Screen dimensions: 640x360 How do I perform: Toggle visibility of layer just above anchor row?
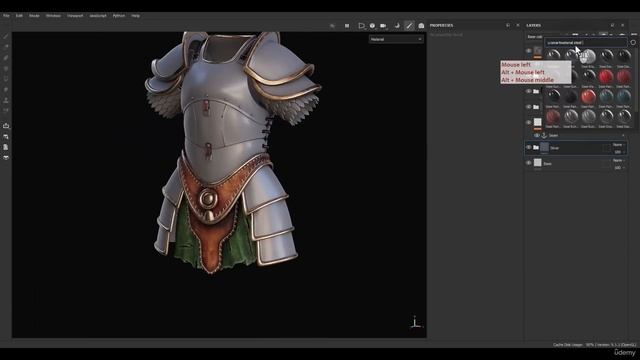pos(529,122)
